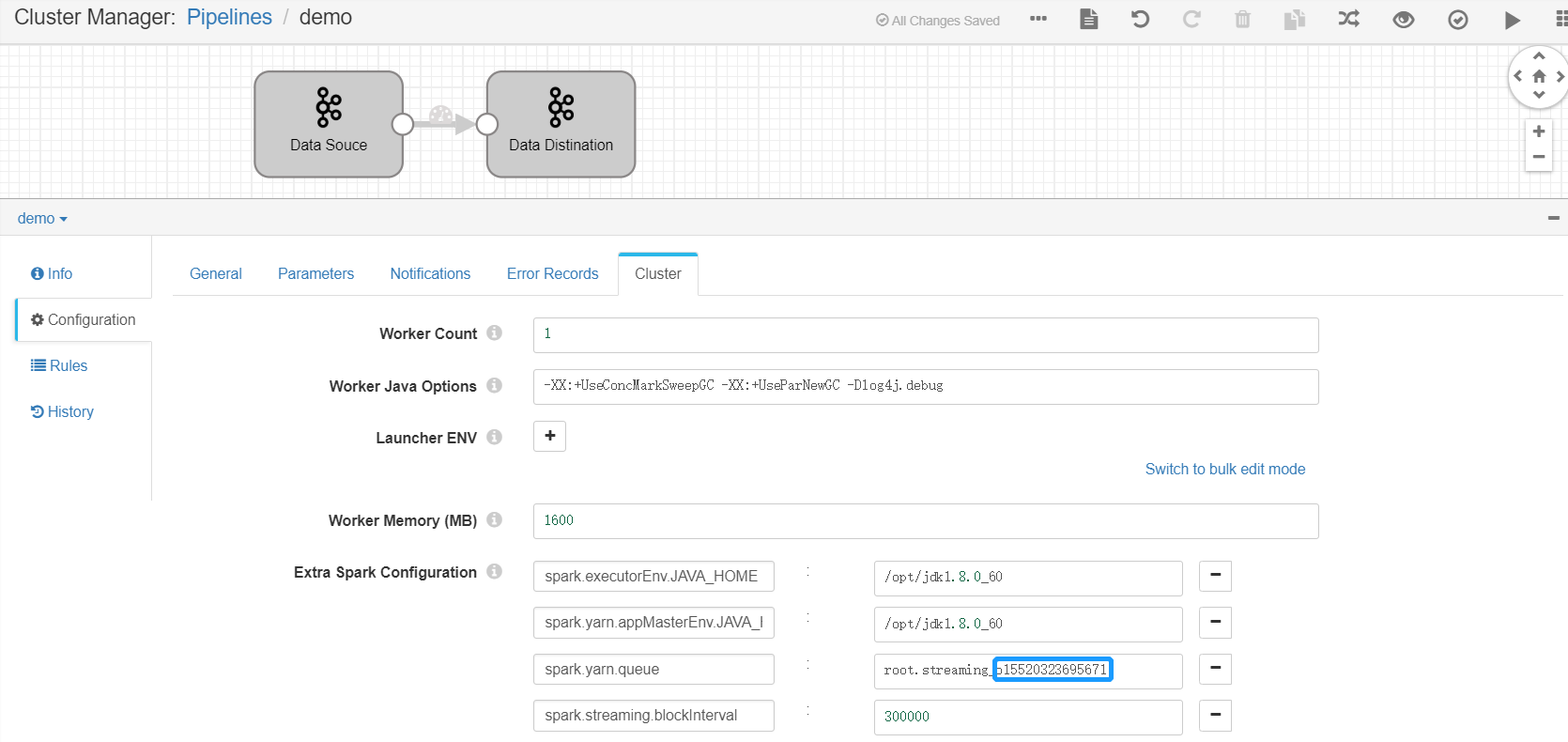
Task: Click the canvas home center icon
Action: (x=1539, y=76)
